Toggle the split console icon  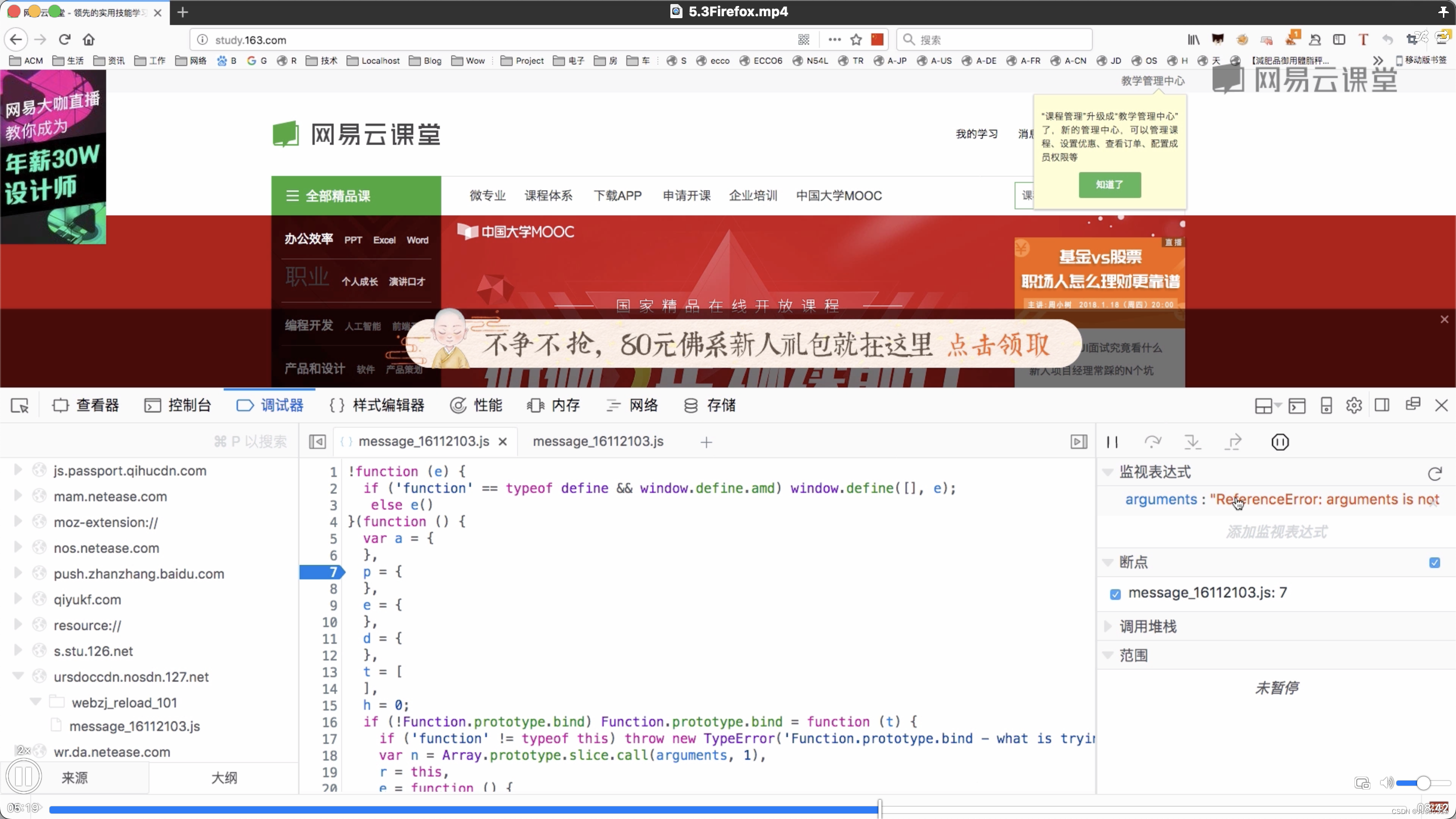click(x=1297, y=405)
